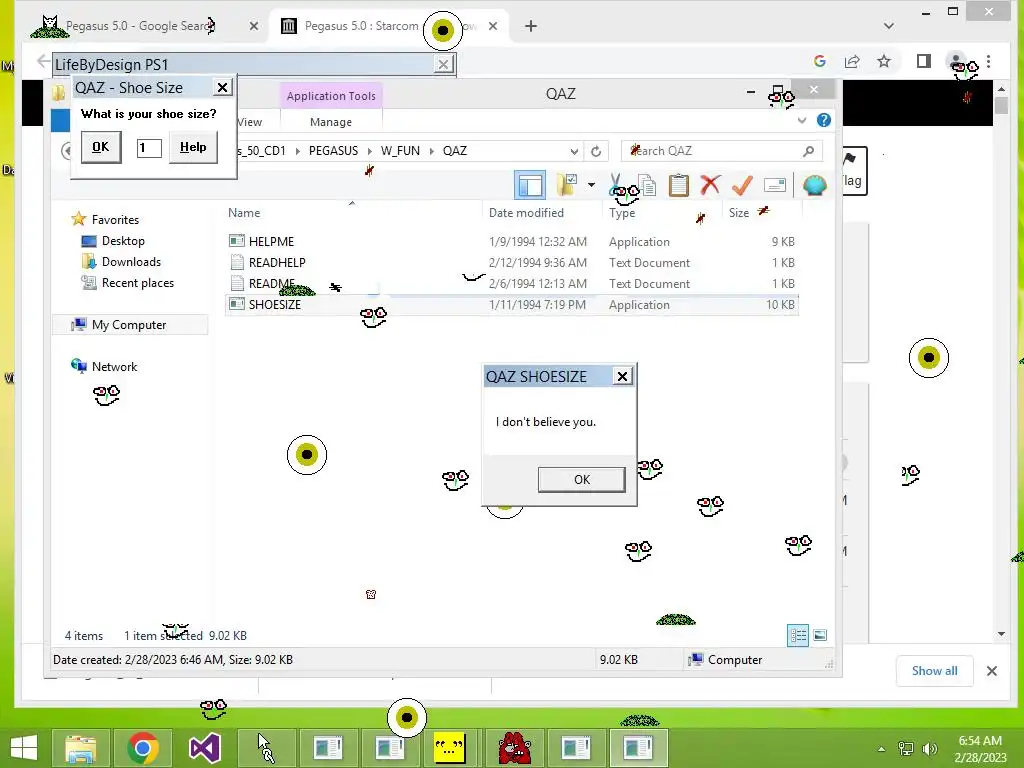Bookmark this page with the star icon
Image resolution: width=1024 pixels, height=768 pixels.
pyautogui.click(x=884, y=61)
